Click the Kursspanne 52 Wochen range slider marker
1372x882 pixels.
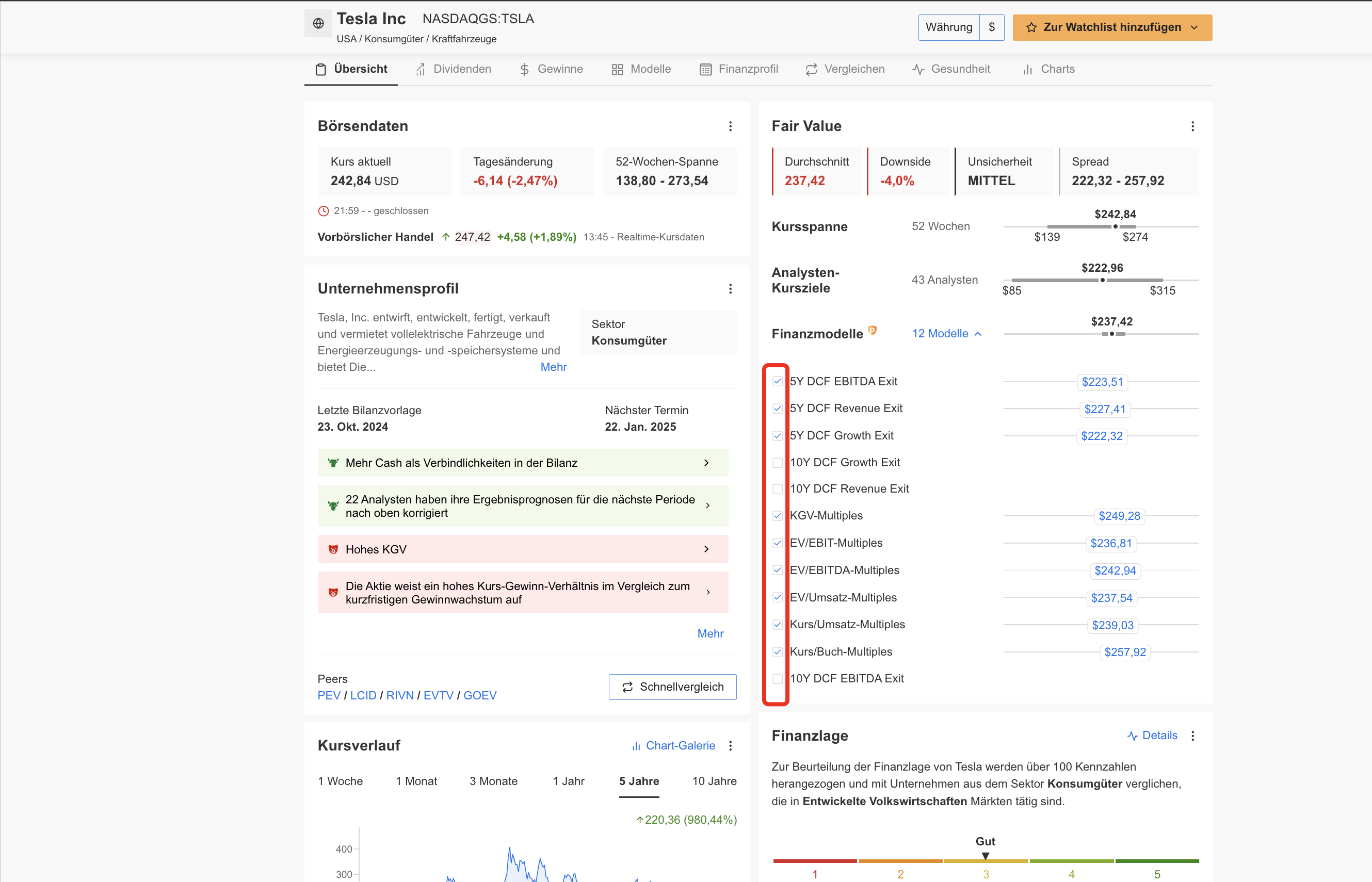tap(1116, 226)
